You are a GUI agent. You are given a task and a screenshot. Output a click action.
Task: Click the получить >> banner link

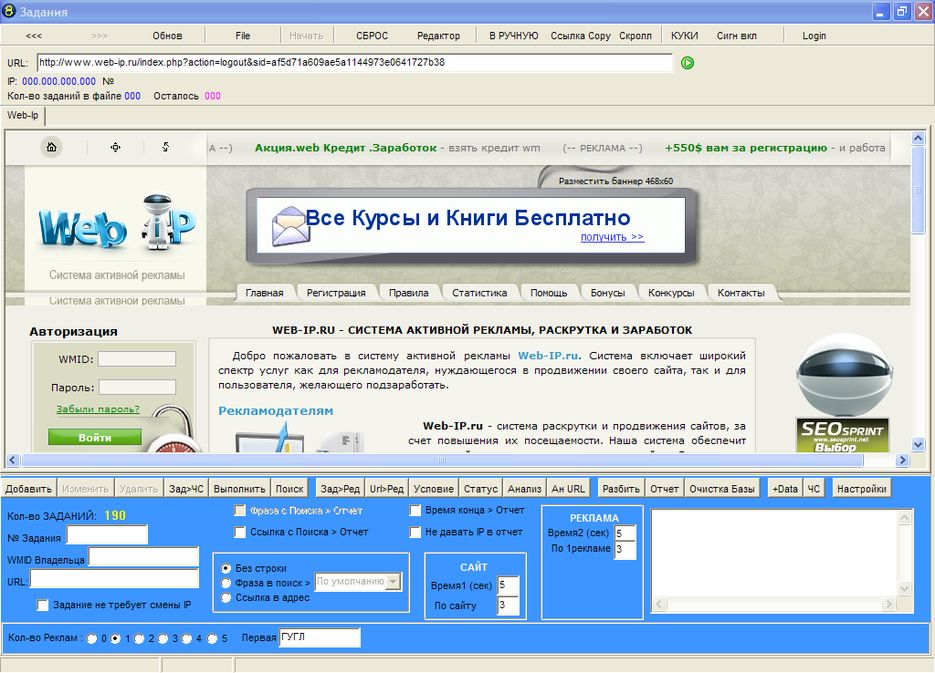click(612, 237)
